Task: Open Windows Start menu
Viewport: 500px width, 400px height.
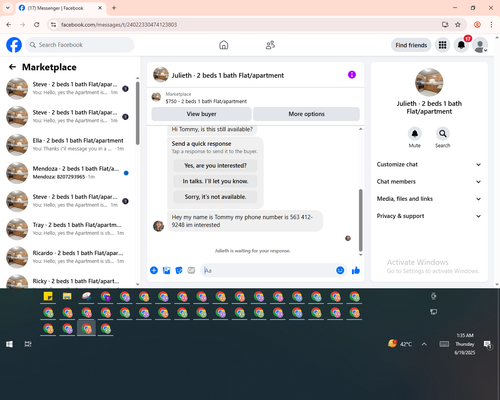Action: coord(9,344)
